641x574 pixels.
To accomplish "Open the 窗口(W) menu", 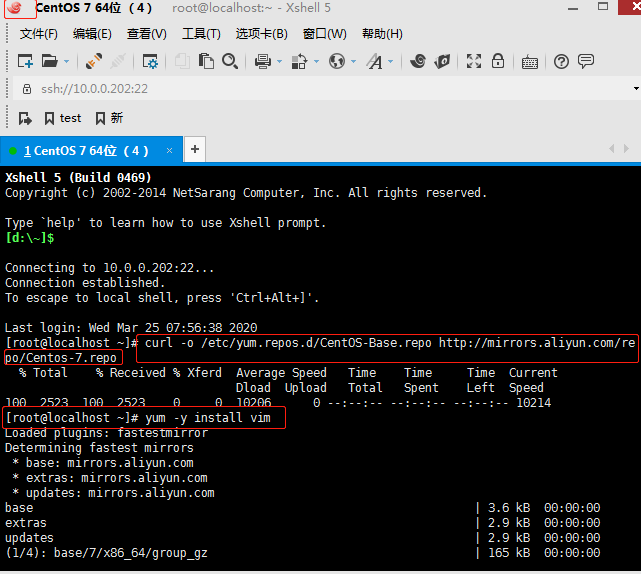I will click(x=325, y=34).
